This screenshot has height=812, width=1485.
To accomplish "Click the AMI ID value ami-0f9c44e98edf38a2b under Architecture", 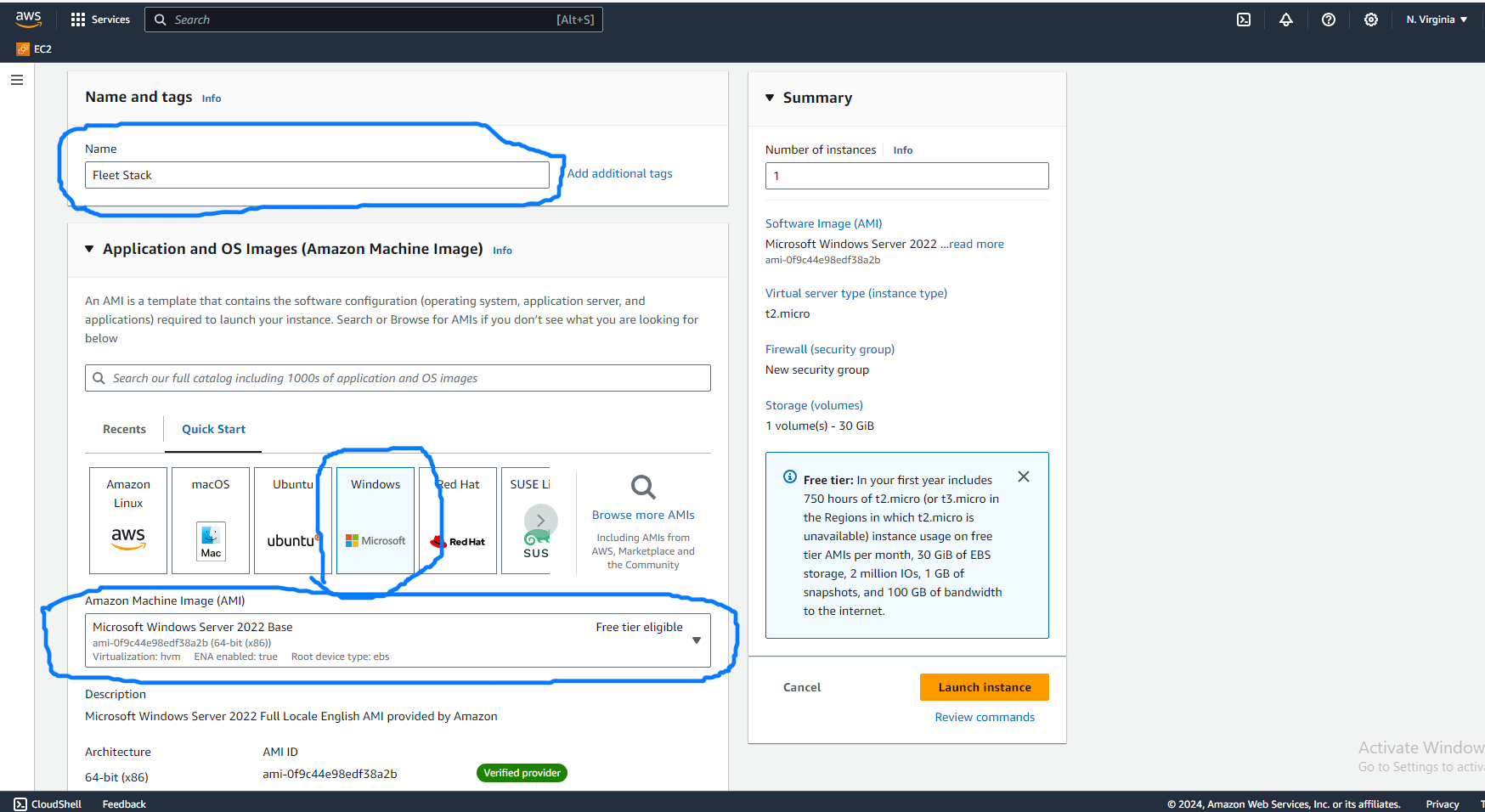I will pyautogui.click(x=330, y=774).
